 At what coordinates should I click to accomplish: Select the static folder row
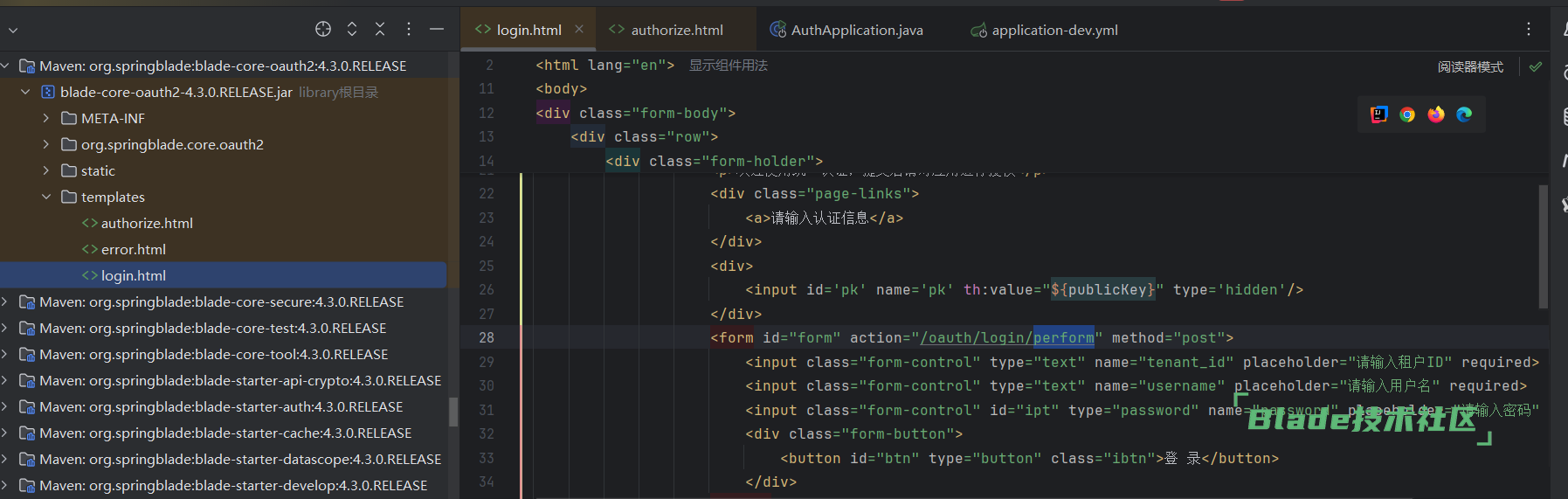(224, 170)
